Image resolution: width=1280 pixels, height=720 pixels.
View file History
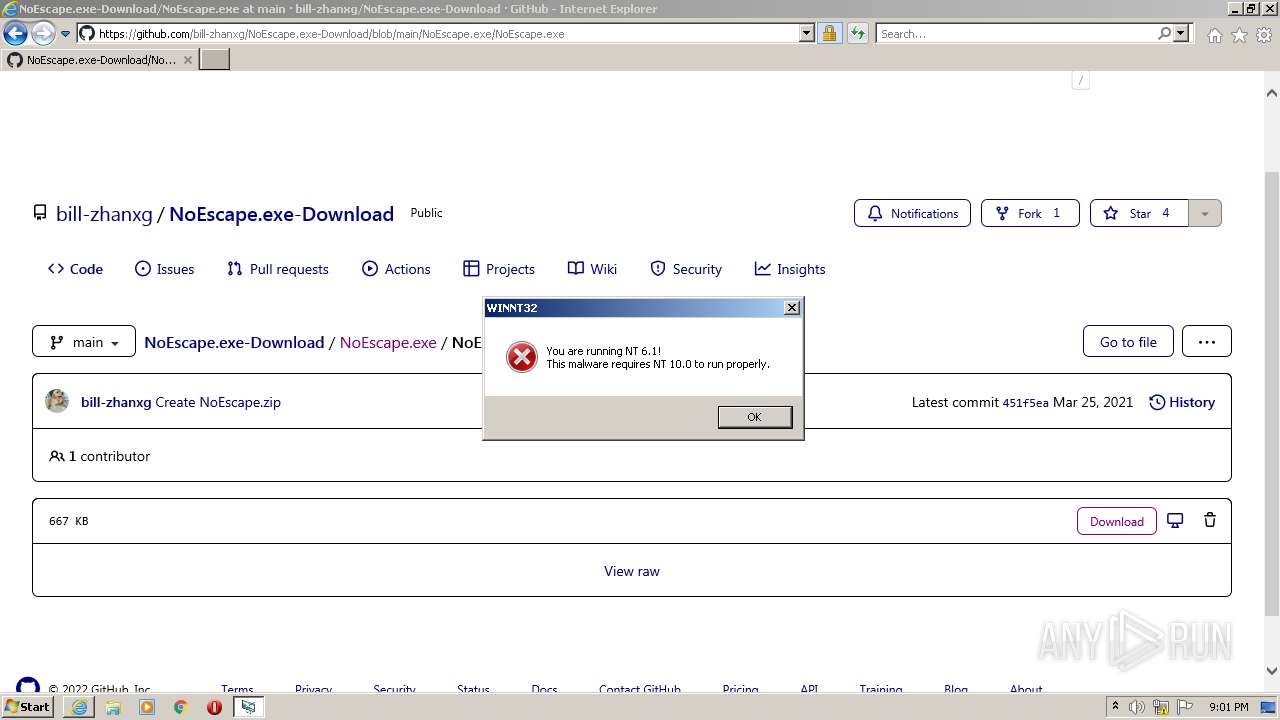pos(1182,402)
